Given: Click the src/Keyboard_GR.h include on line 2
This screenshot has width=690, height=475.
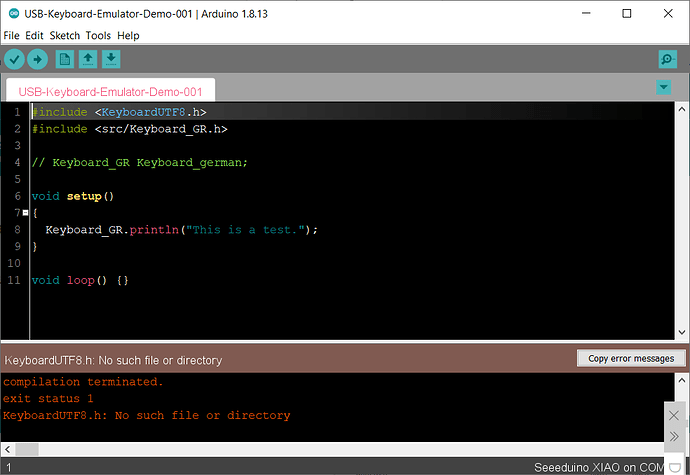Looking at the screenshot, I should point(129,129).
